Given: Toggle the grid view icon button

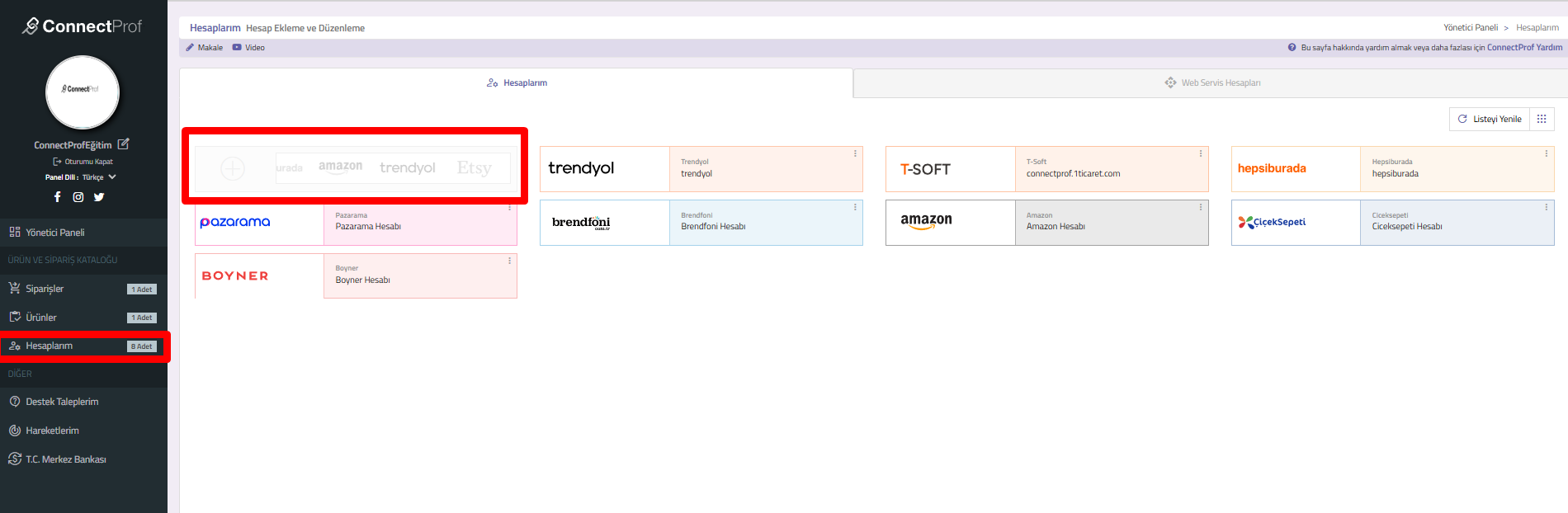Looking at the screenshot, I should [x=1542, y=120].
